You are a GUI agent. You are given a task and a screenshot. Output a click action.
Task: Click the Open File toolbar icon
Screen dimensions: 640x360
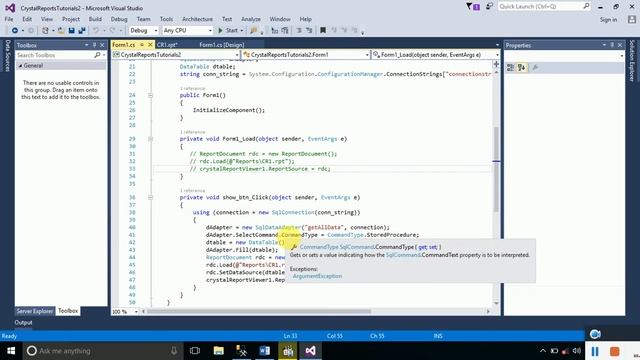click(61, 31)
